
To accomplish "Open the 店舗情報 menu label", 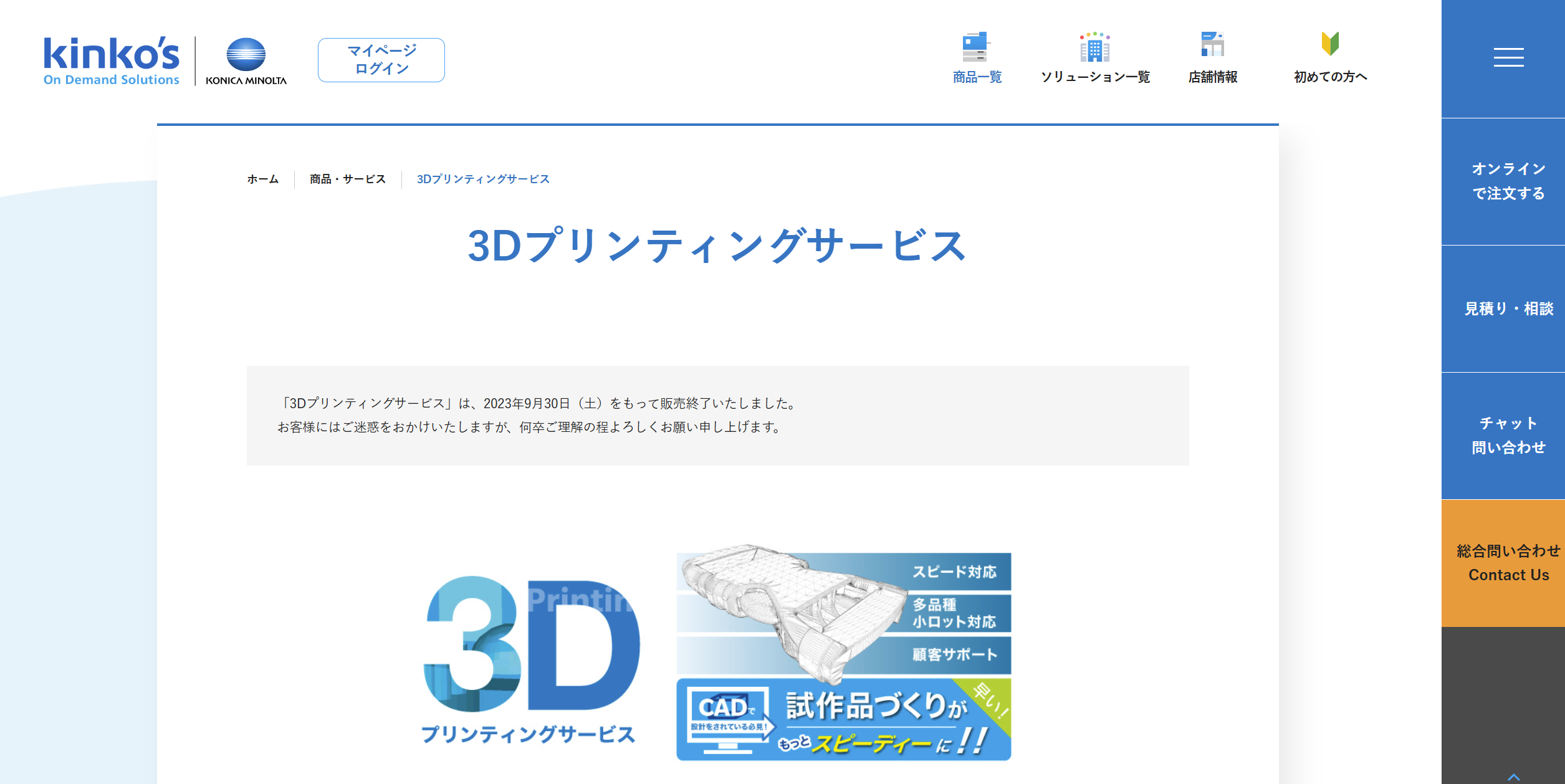I will (x=1213, y=77).
